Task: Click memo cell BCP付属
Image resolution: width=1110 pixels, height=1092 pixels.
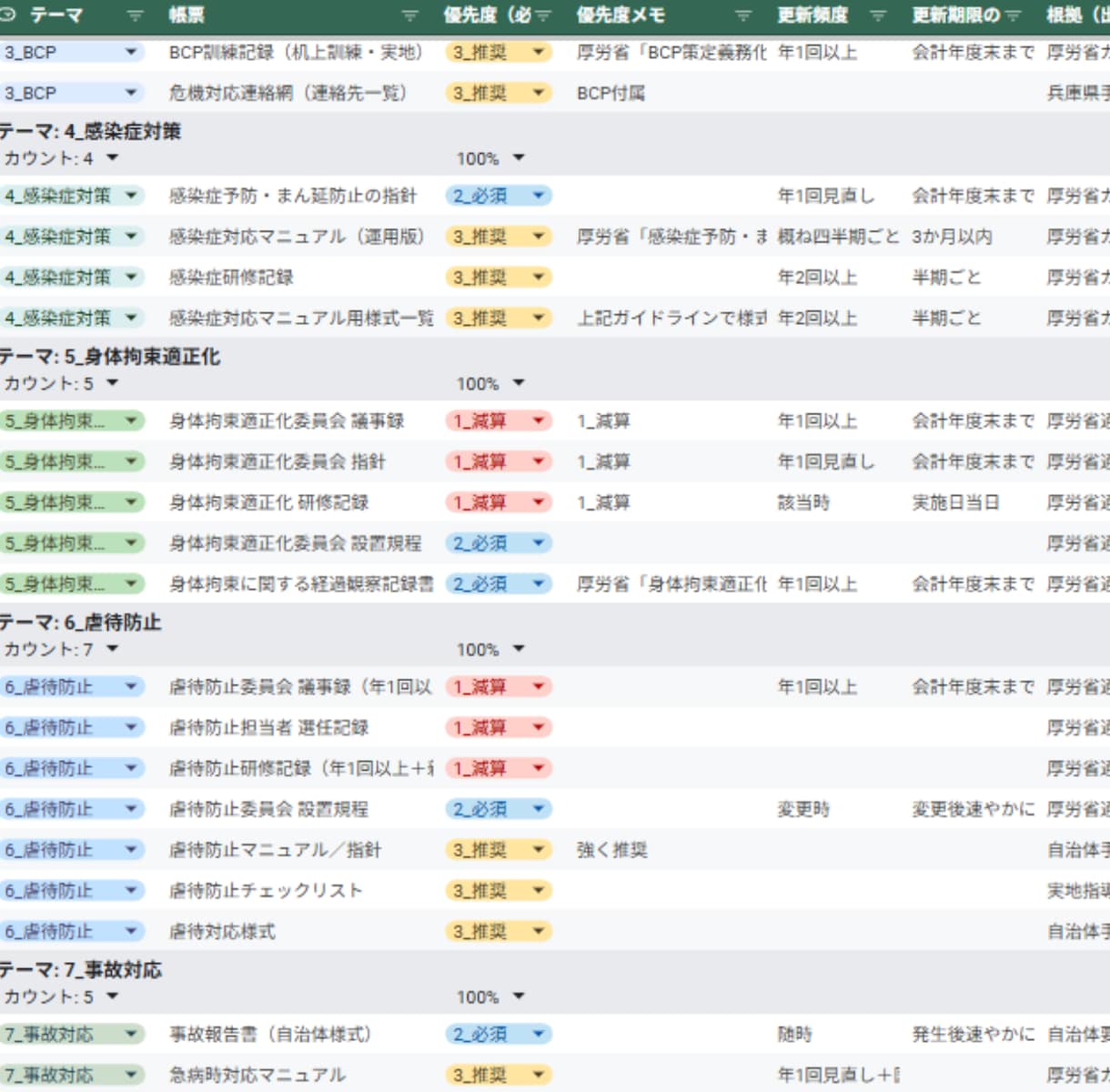Action: coord(610,93)
